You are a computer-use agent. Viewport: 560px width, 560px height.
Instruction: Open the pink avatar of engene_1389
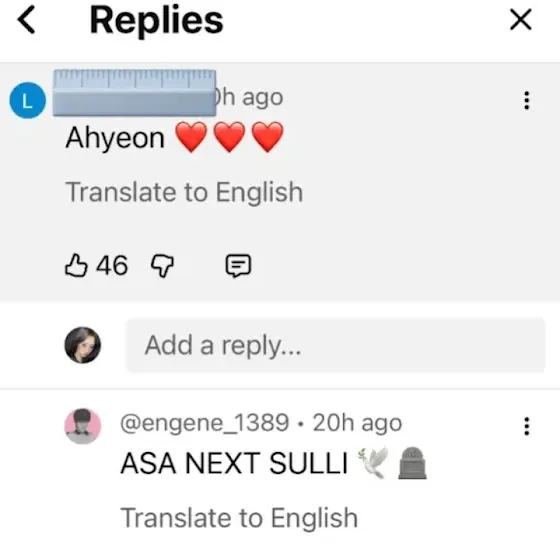pos(82,426)
